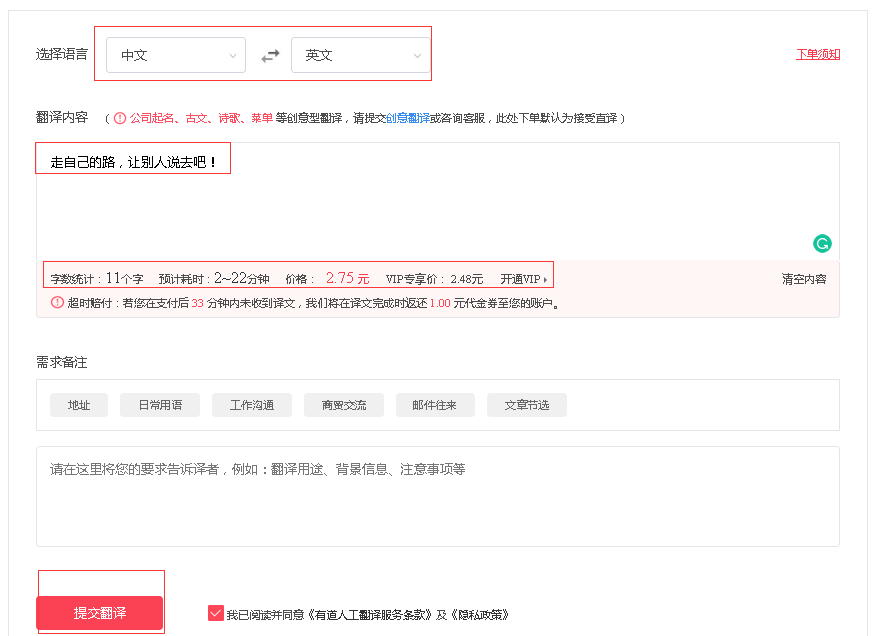Expand the 开通VIP option
This screenshot has height=636, width=895.
(x=524, y=279)
